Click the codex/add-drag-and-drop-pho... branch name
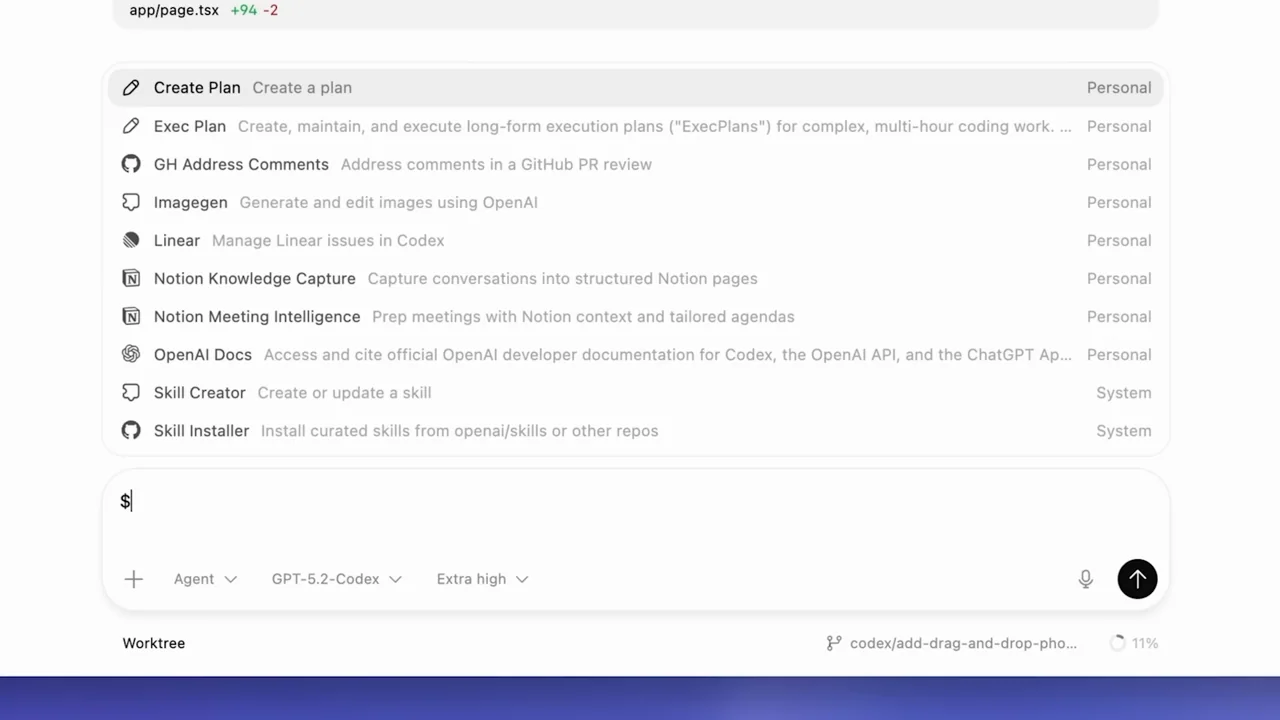1280x720 pixels. click(963, 643)
